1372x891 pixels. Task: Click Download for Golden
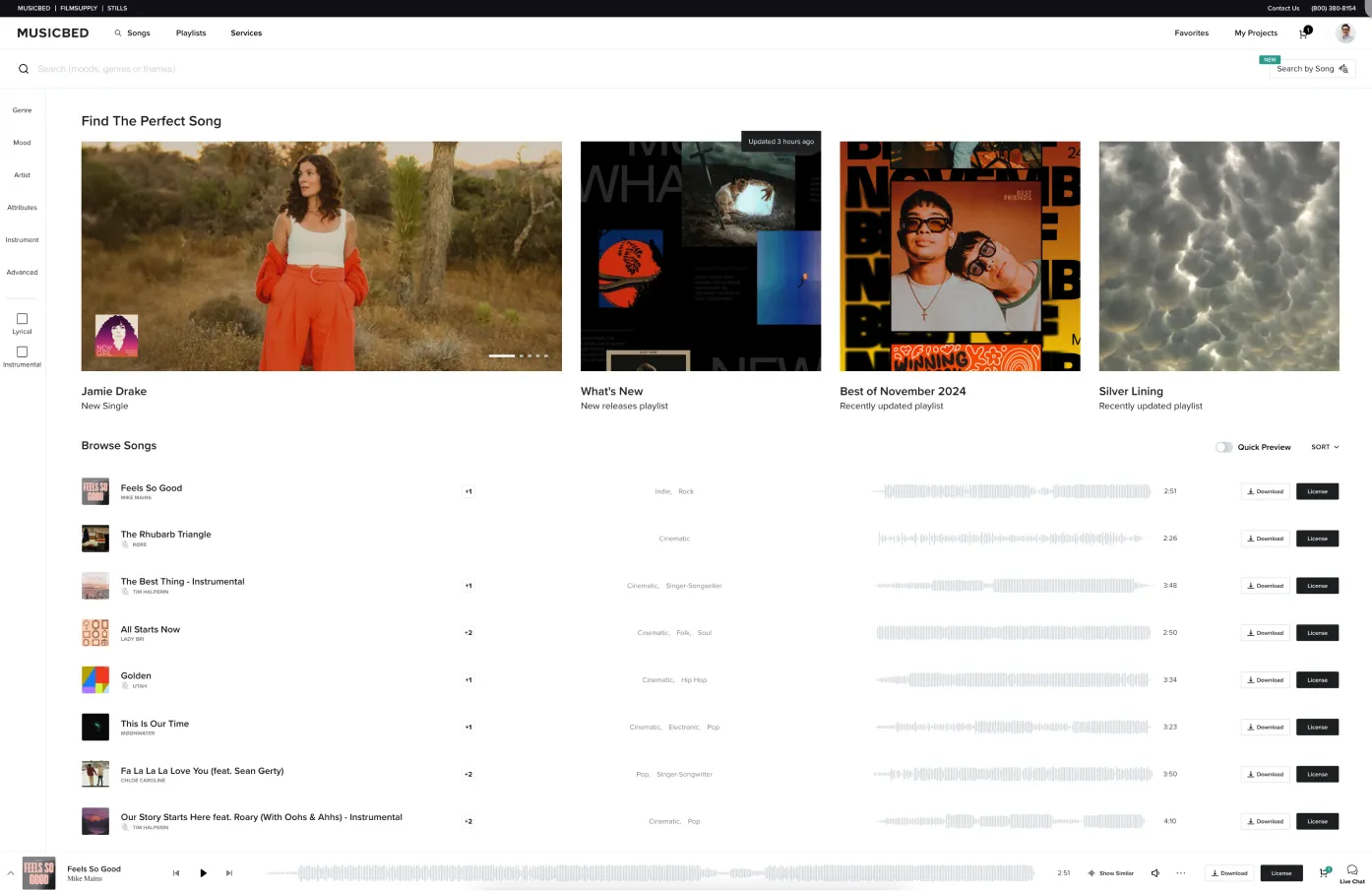click(x=1265, y=680)
